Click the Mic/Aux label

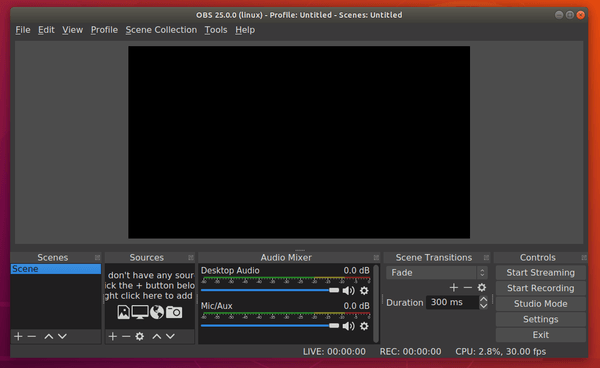(x=217, y=306)
